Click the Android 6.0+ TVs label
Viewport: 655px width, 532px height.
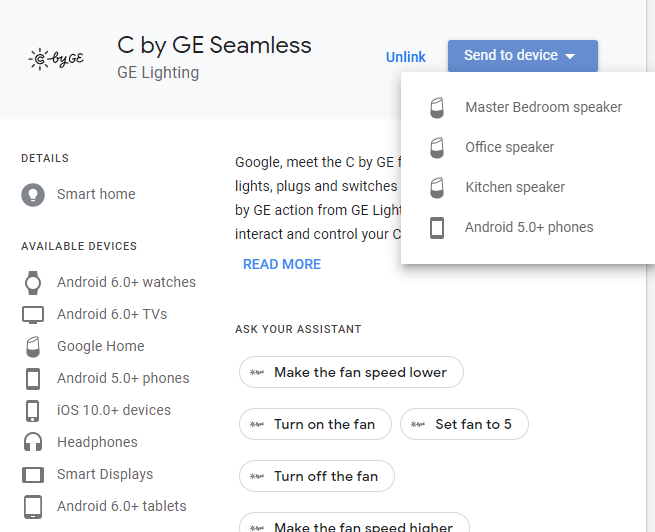pyautogui.click(x=112, y=314)
